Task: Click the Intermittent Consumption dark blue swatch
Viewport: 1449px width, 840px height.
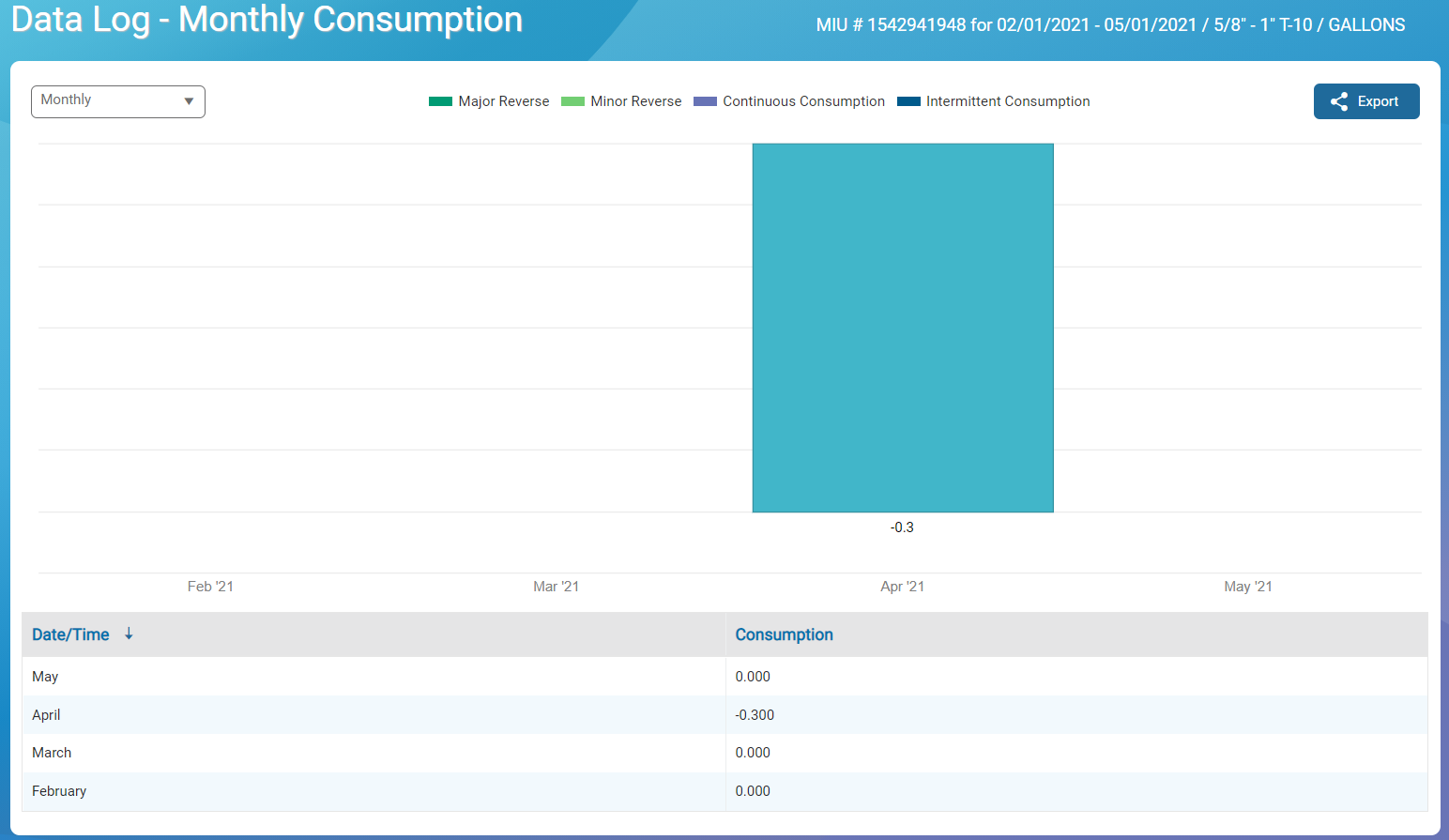Action: click(908, 101)
